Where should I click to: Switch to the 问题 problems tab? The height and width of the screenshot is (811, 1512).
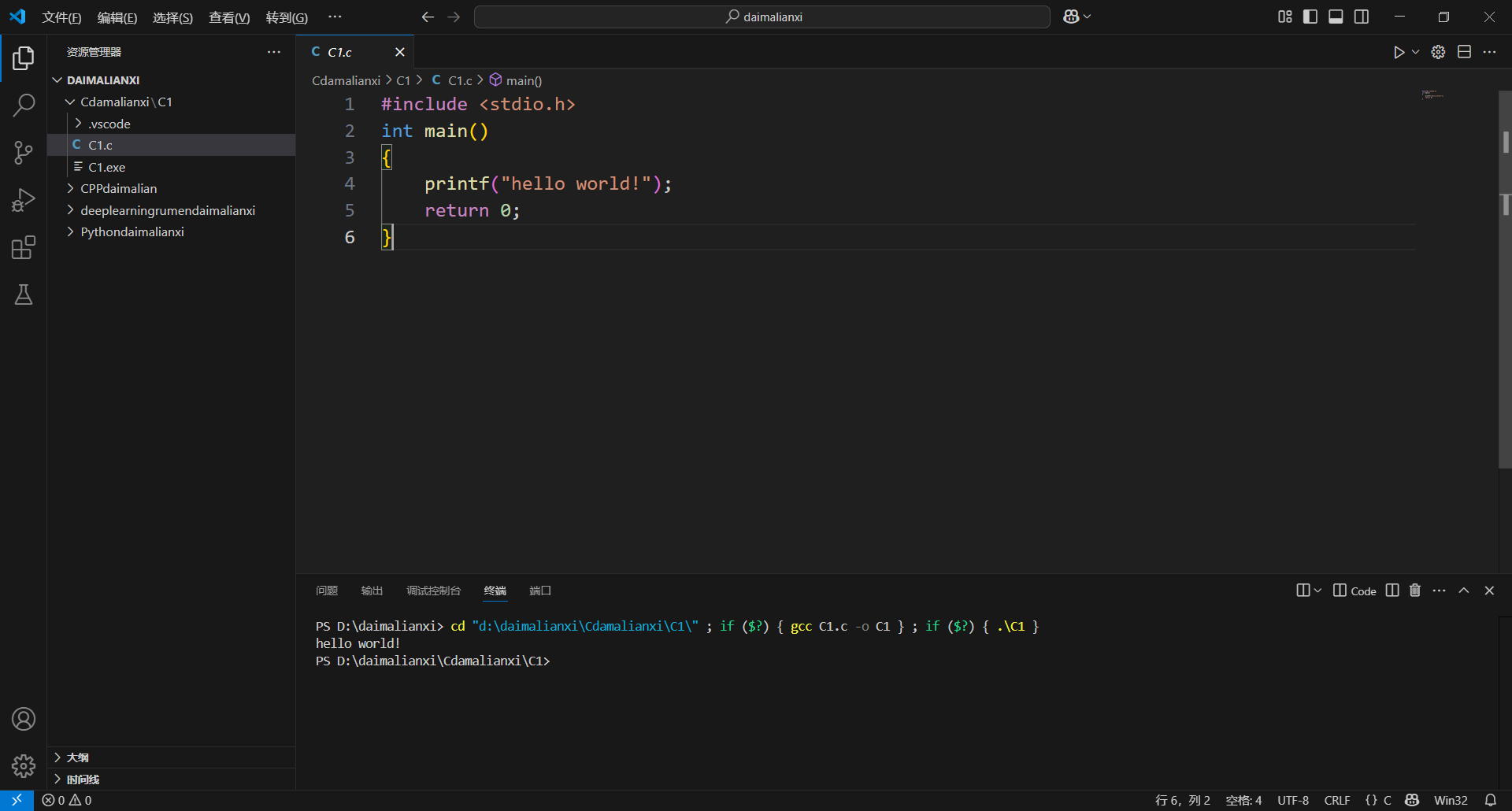point(327,591)
